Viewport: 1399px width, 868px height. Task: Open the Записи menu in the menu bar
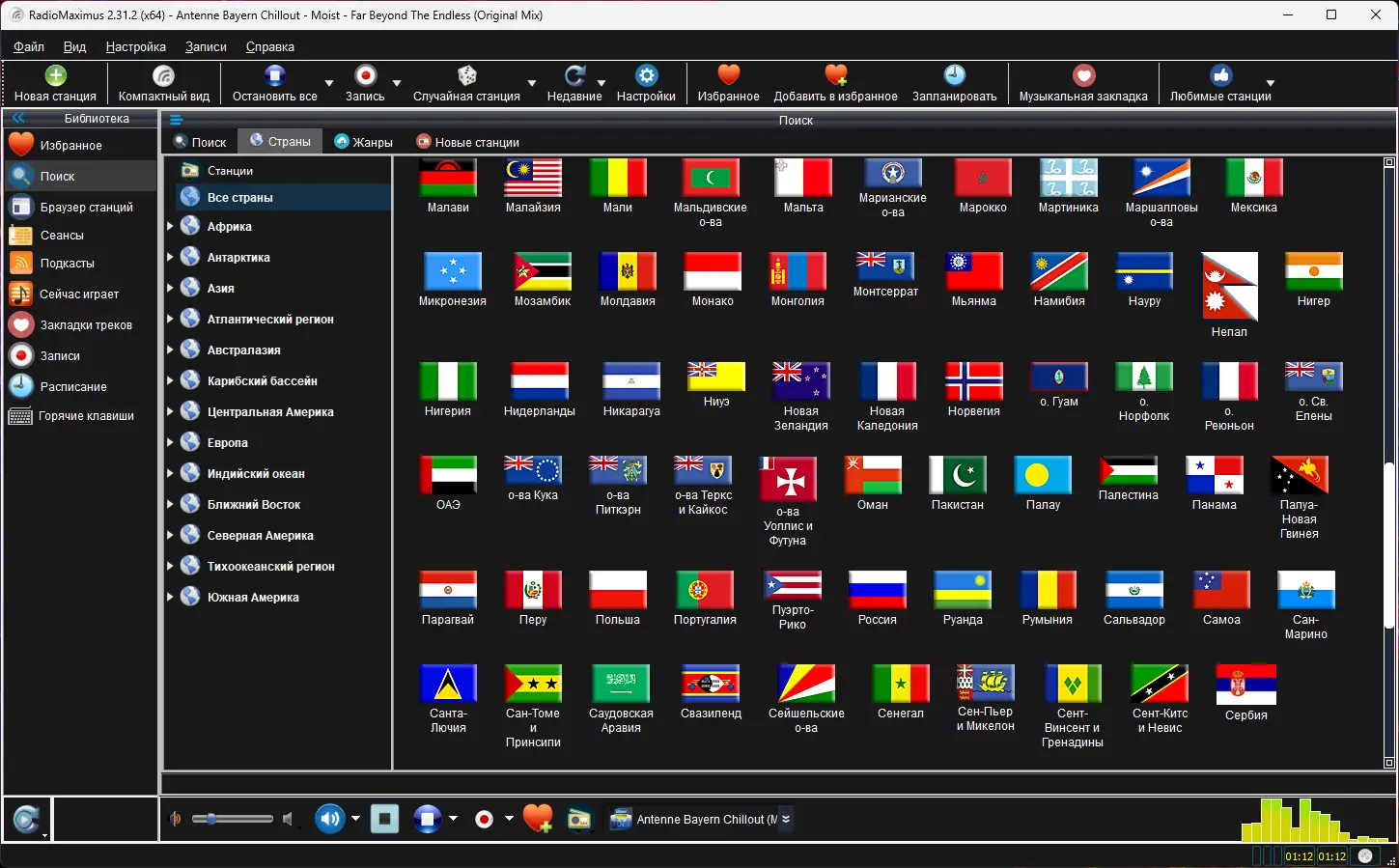tap(206, 46)
